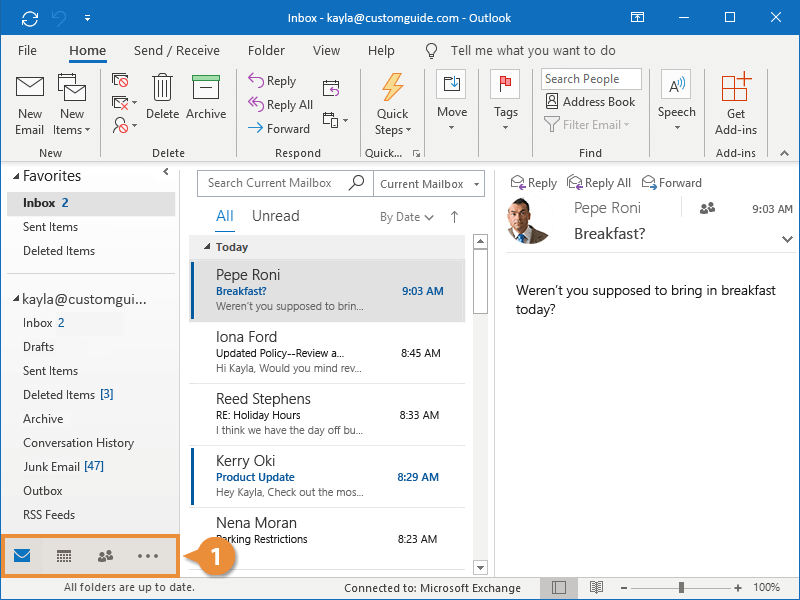Open the People view icon
Image resolution: width=800 pixels, height=600 pixels.
105,555
